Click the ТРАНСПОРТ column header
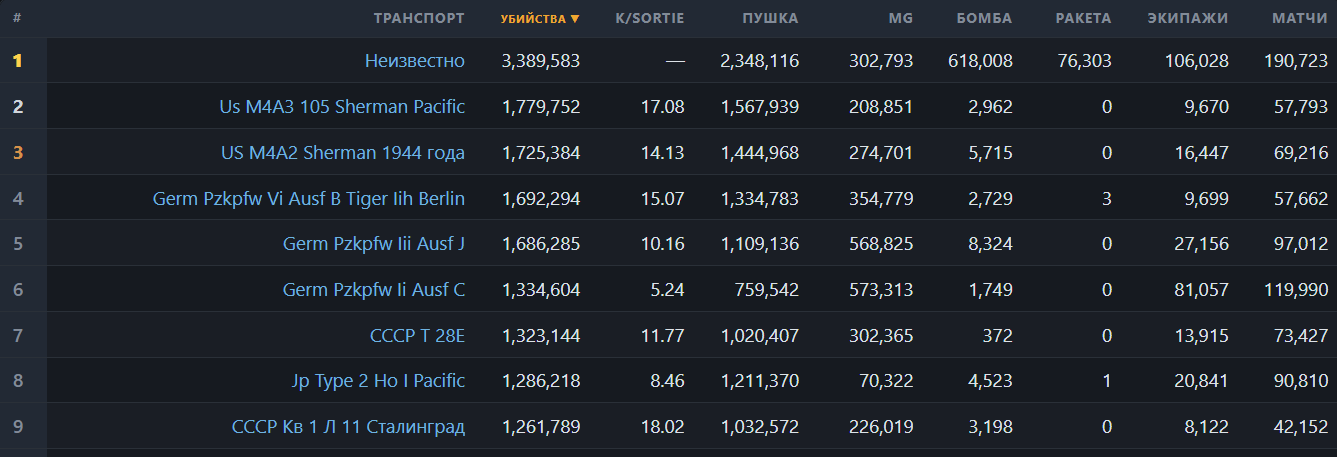The image size is (1337, 457). click(x=419, y=19)
